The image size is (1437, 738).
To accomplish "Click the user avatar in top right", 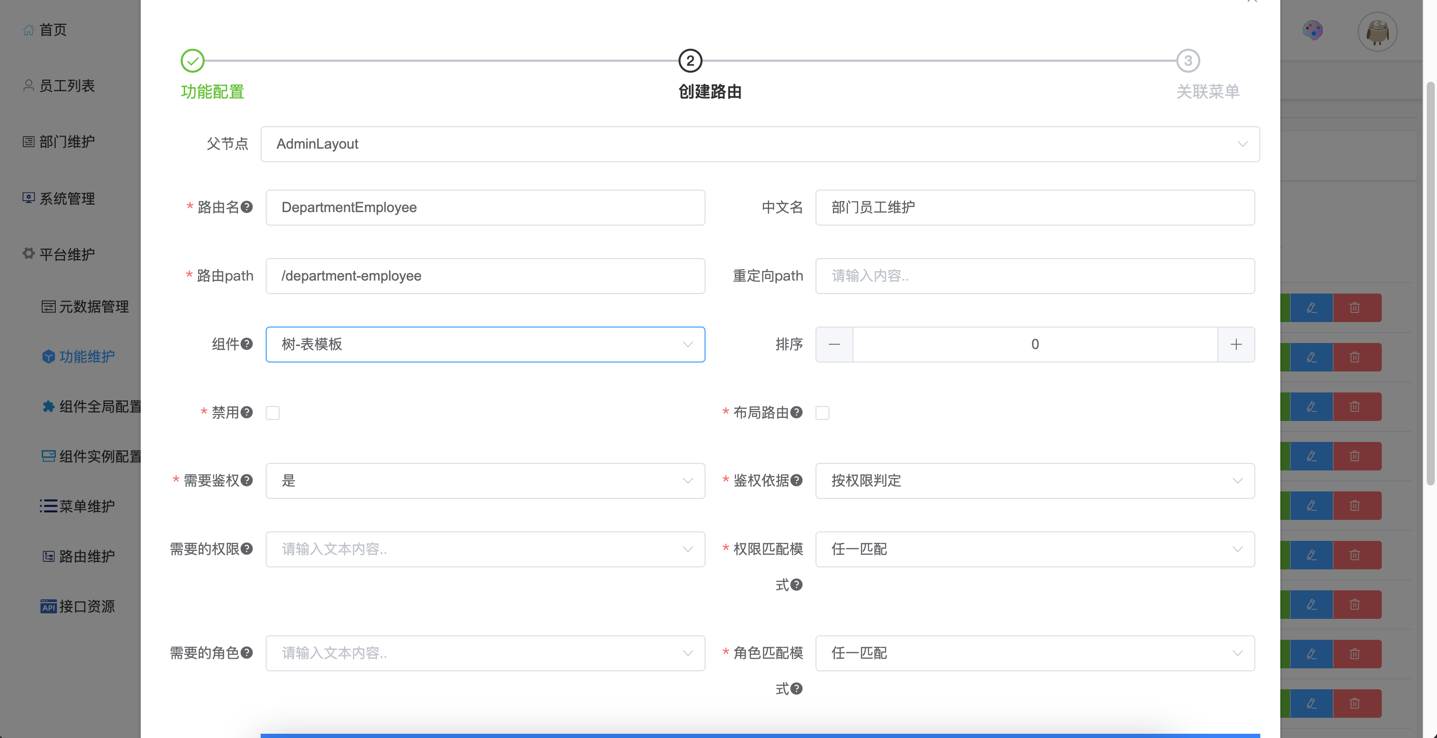I will (x=1377, y=32).
